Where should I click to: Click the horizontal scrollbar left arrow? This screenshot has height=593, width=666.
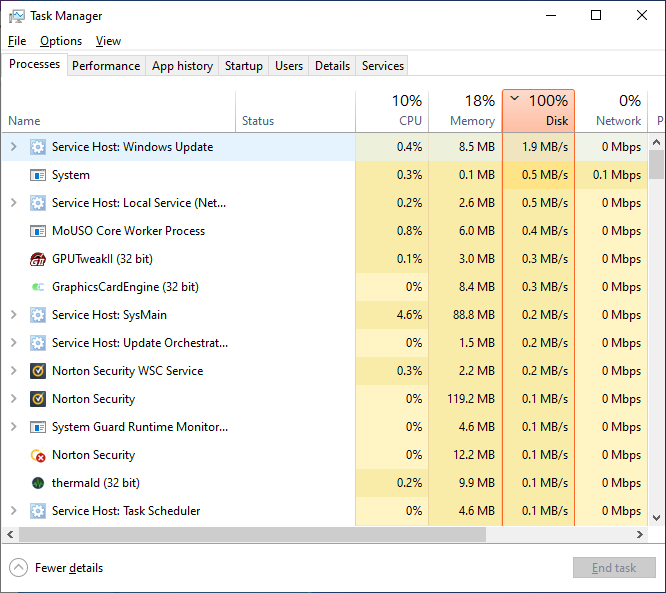tap(10, 535)
